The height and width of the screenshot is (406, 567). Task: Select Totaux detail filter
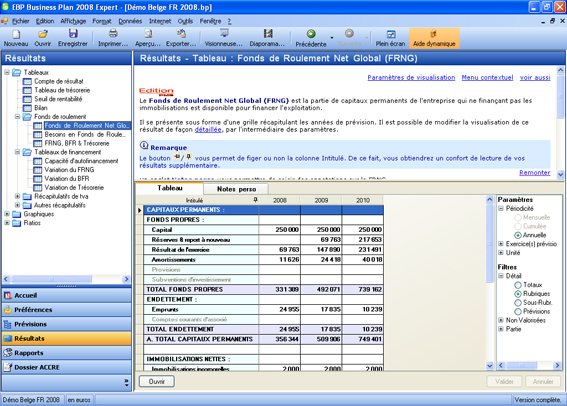[x=518, y=285]
